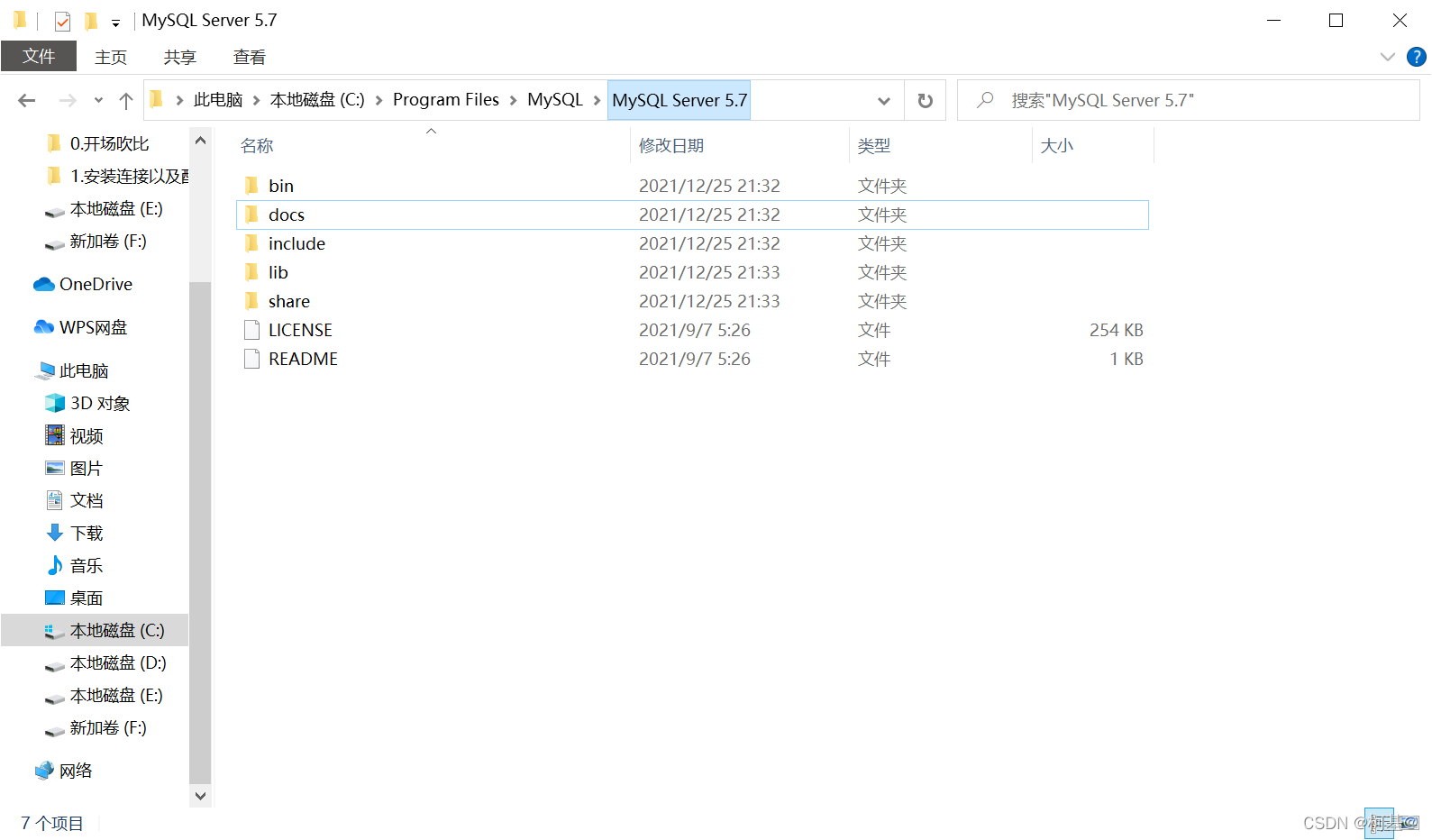Click navigation pane scrollbar down arrow
Image resolution: width=1432 pixels, height=840 pixels.
coord(200,796)
